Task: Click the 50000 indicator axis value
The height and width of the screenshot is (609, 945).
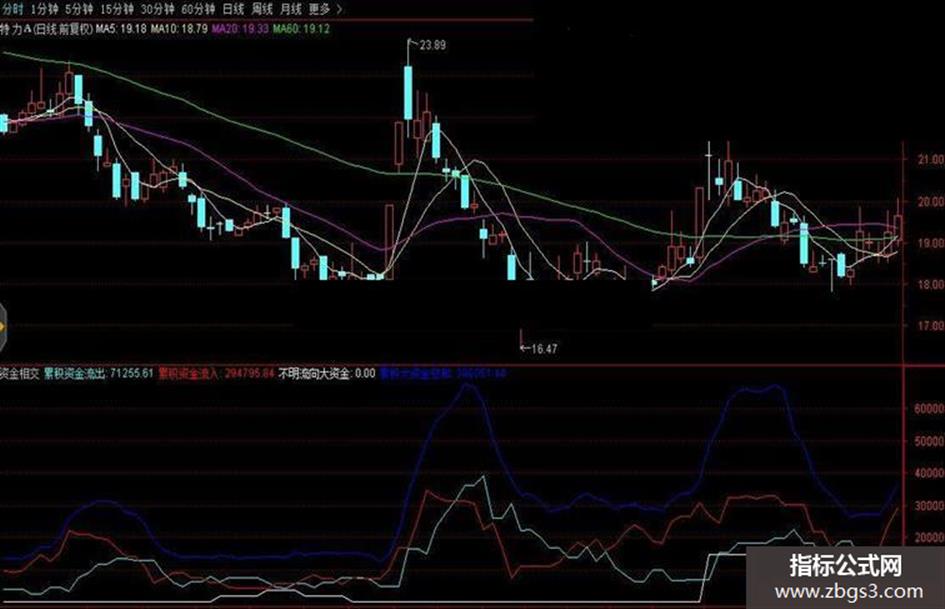Action: 929,441
